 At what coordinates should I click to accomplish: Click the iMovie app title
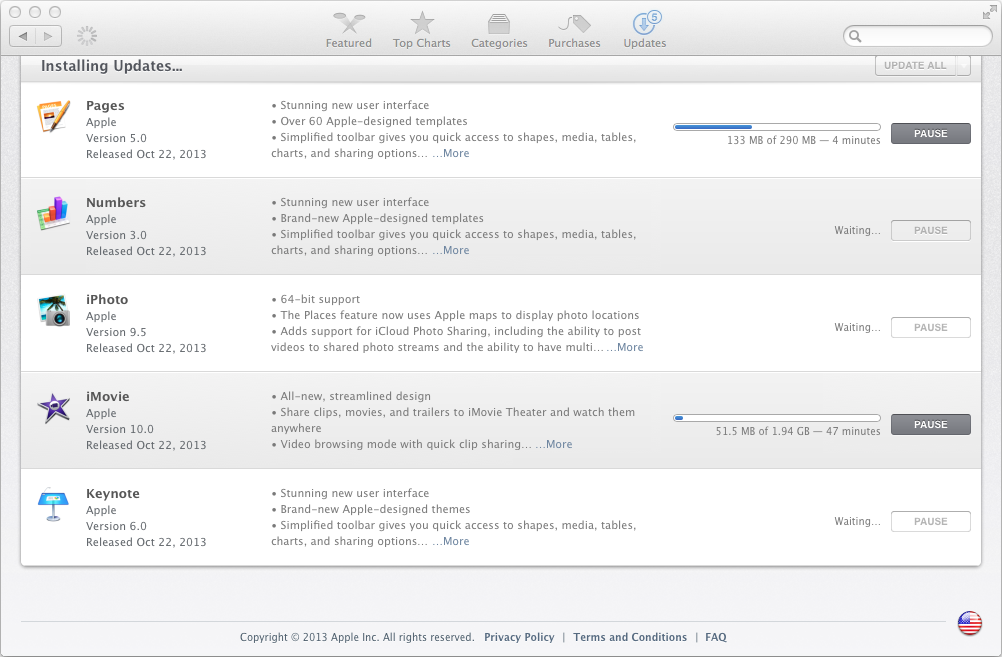coord(108,397)
